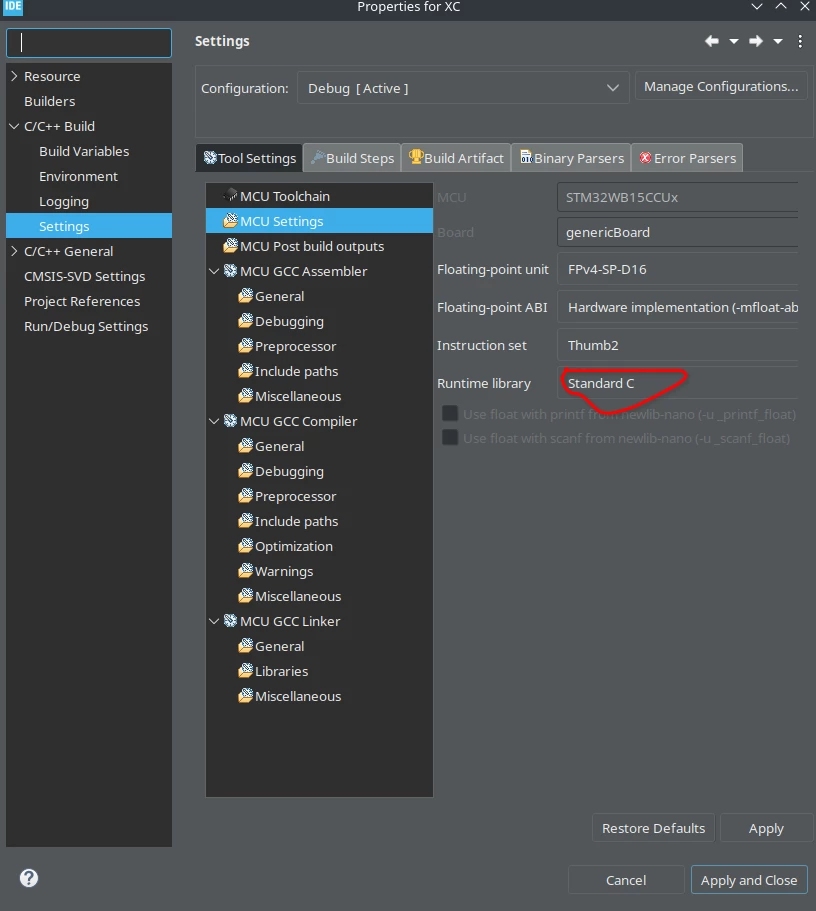Enable float with scanf from newlib-nano
The image size is (816, 911).
pyautogui.click(x=450, y=437)
